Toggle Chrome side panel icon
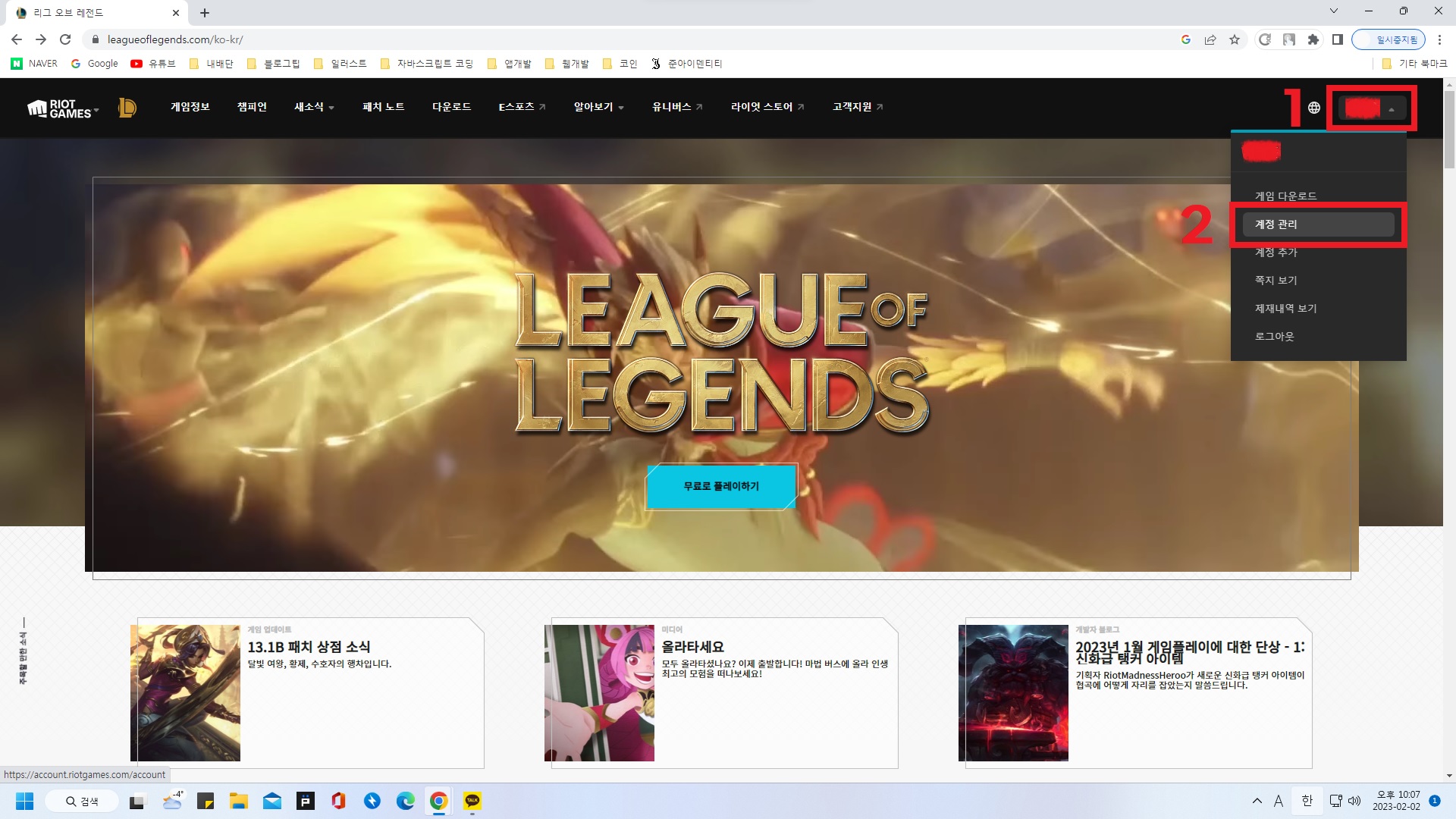Viewport: 1456px width, 819px height. click(x=1338, y=39)
